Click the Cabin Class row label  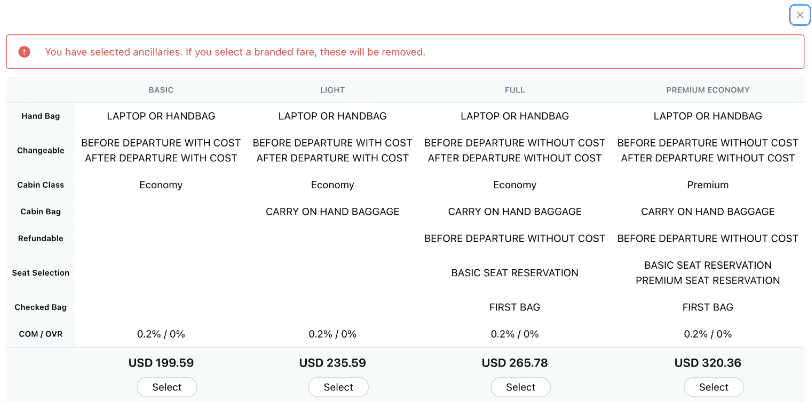point(41,185)
